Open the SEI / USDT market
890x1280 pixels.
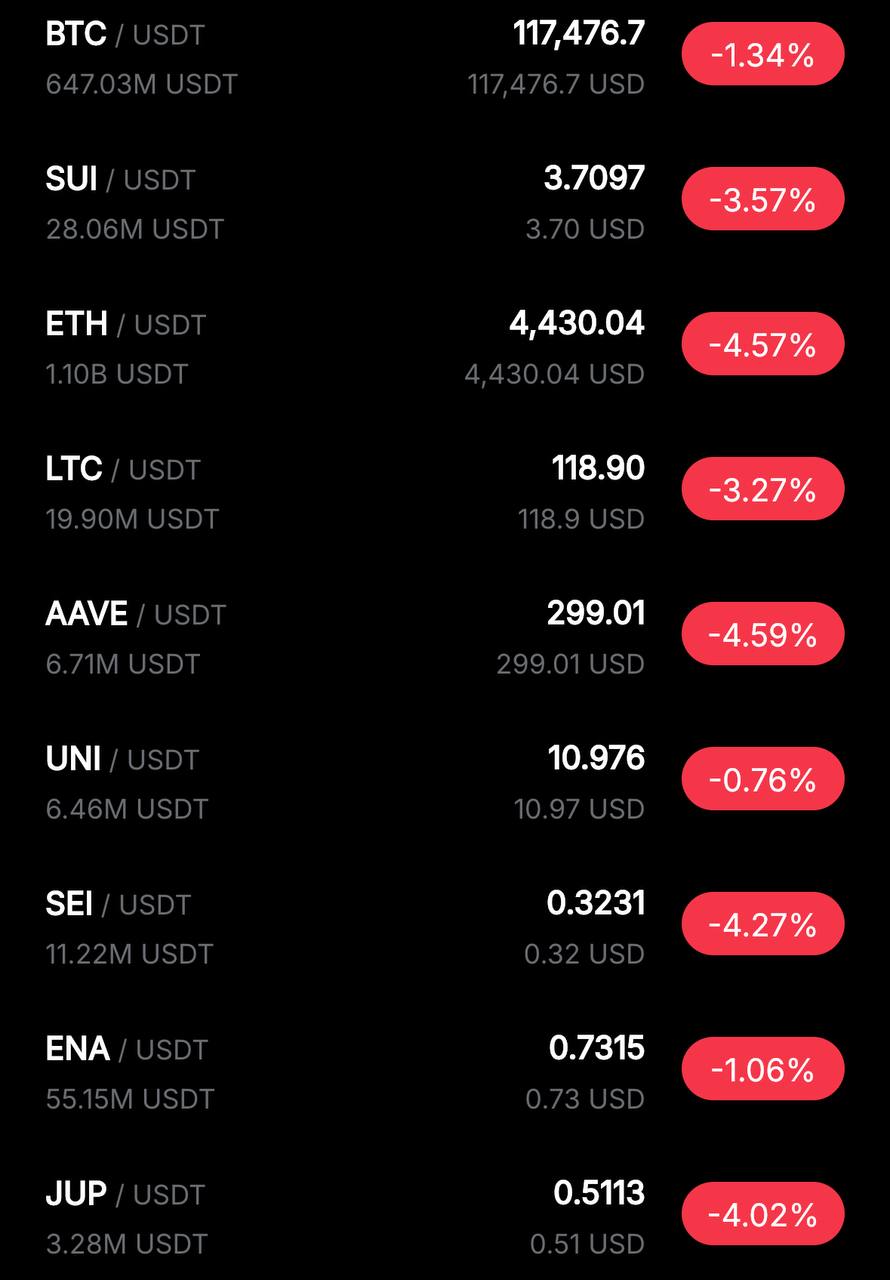(445, 928)
